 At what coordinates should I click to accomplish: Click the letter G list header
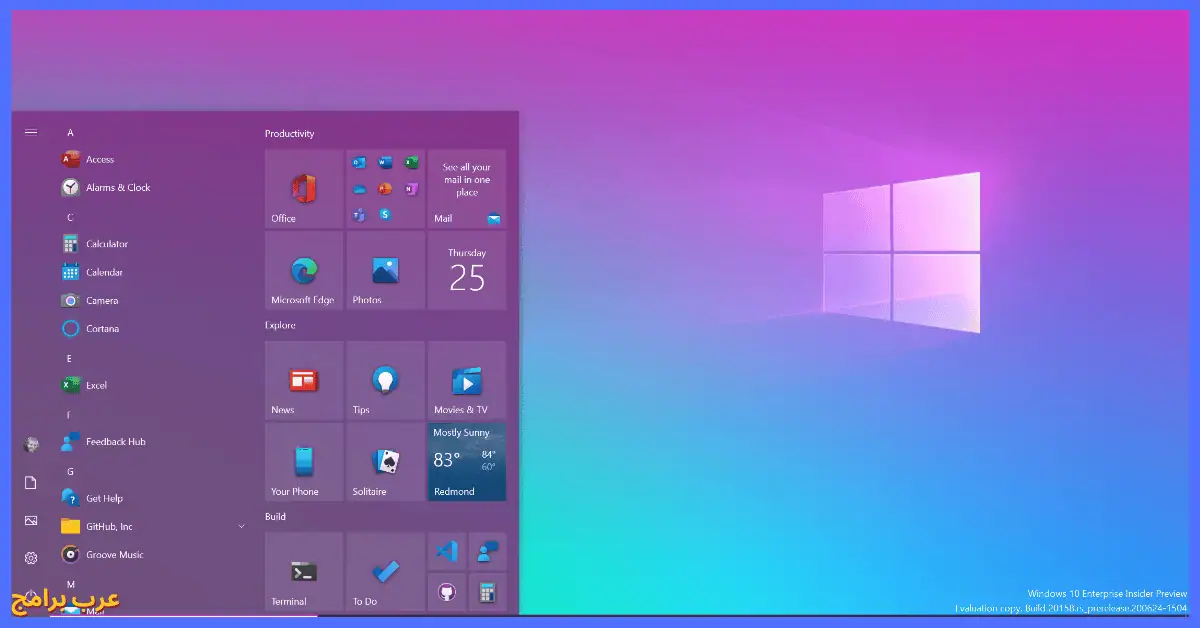[x=70, y=471]
